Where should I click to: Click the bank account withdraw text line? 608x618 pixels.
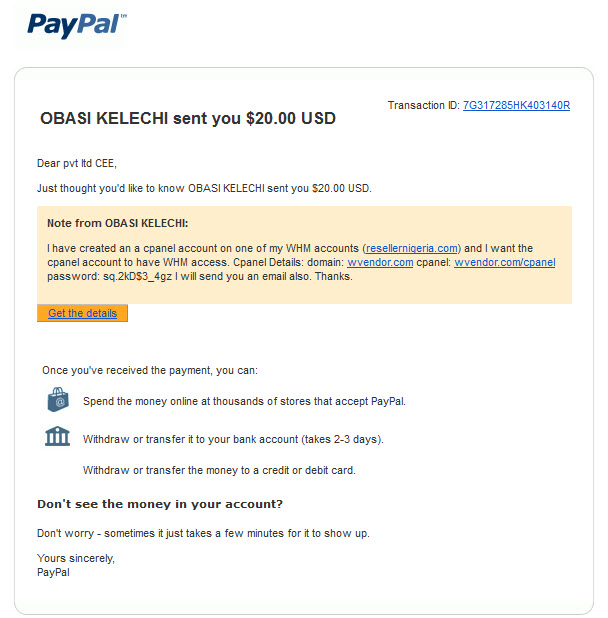coord(233,439)
